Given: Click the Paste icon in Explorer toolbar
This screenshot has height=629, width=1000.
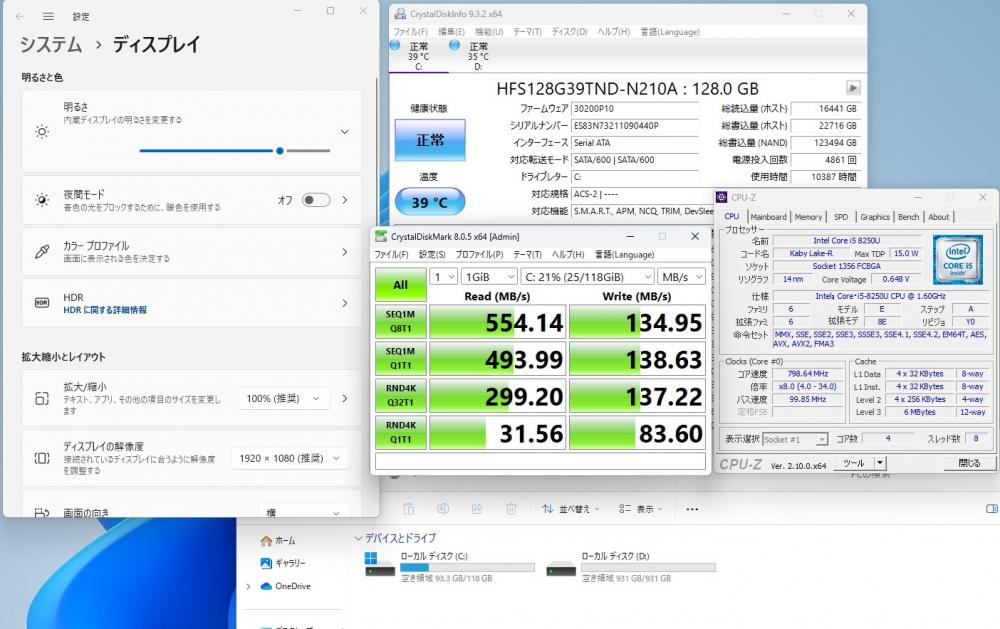Looking at the screenshot, I should [x=409, y=508].
